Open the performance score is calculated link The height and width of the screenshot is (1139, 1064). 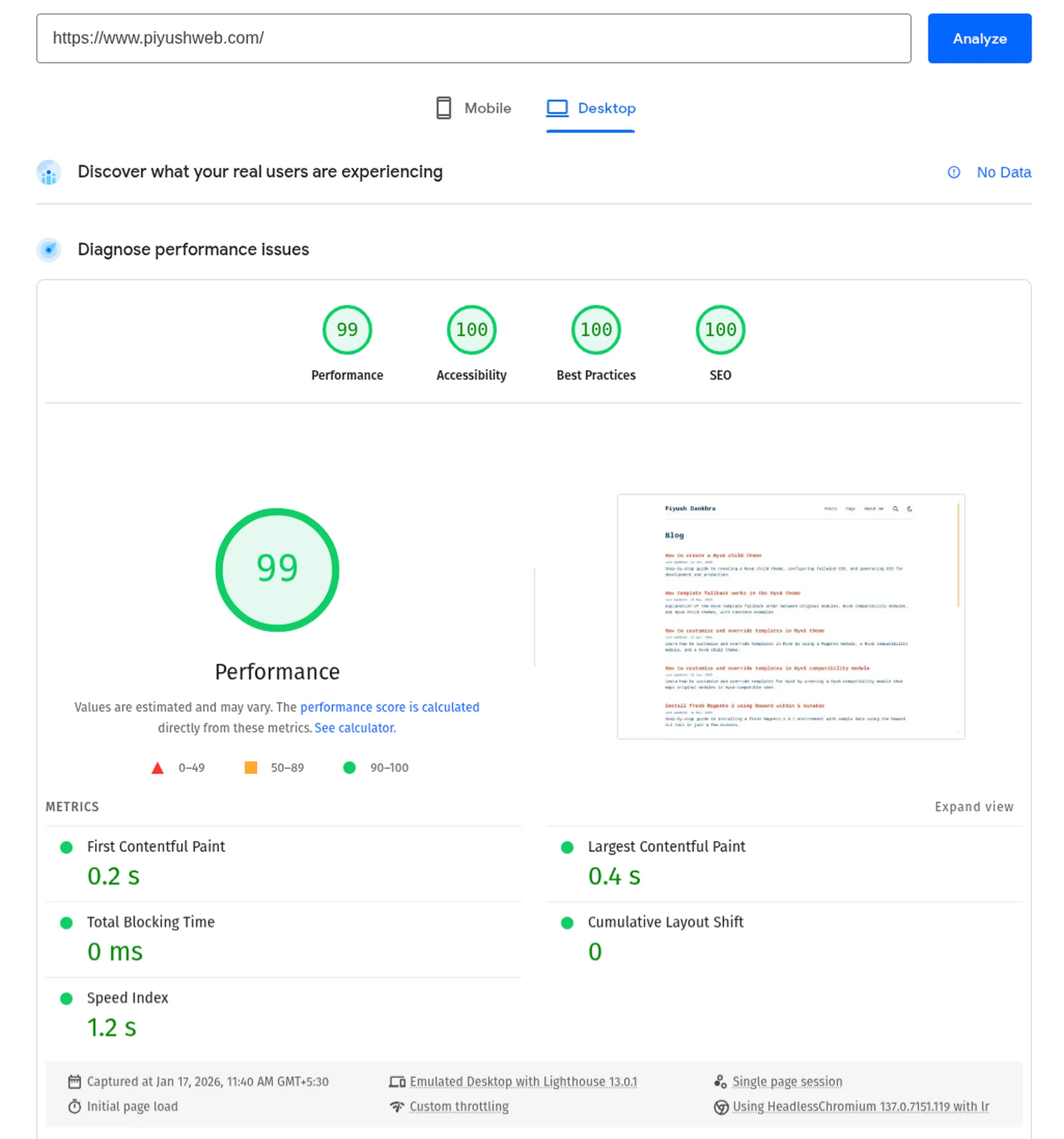pyautogui.click(x=390, y=707)
